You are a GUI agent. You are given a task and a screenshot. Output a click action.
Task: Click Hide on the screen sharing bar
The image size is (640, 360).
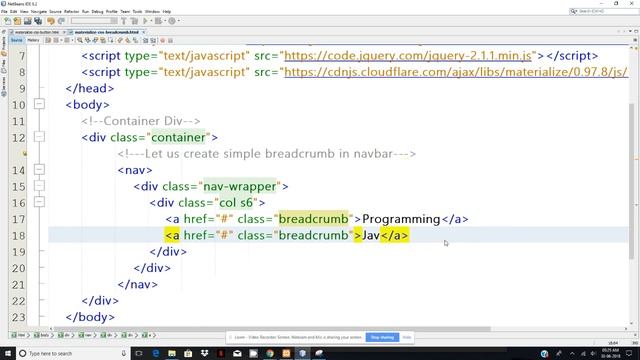(x=407, y=337)
